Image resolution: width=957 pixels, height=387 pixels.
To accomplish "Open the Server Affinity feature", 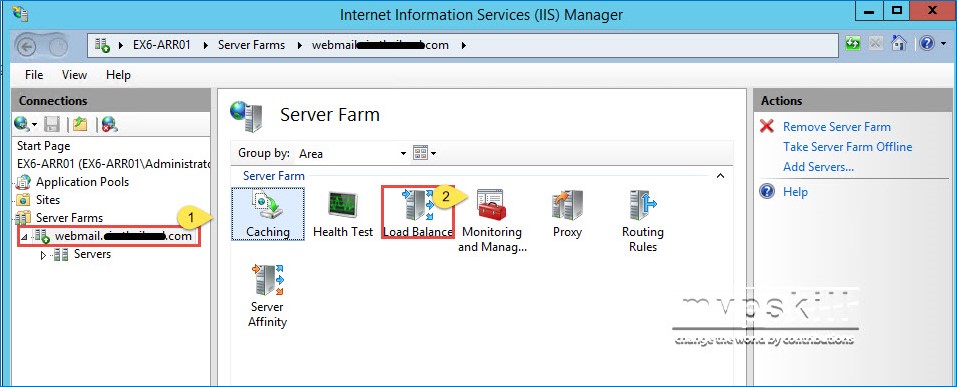I will tap(267, 295).
